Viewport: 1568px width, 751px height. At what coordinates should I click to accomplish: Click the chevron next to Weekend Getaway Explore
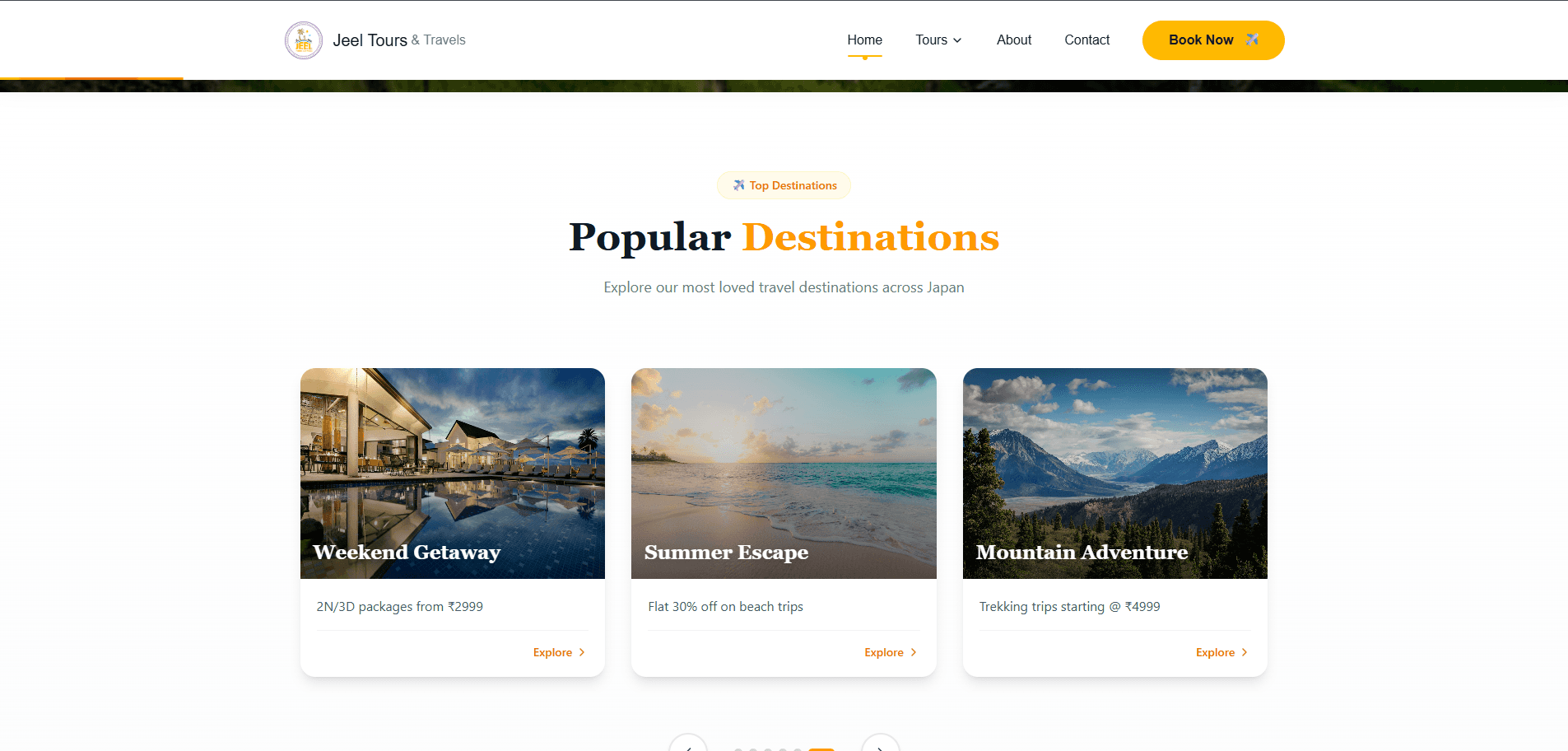[x=582, y=652]
